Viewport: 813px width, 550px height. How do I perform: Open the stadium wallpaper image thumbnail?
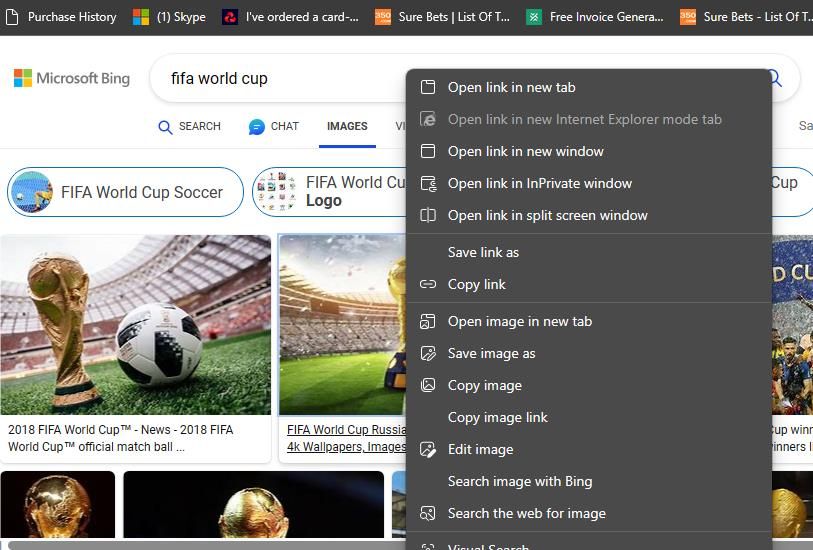342,325
